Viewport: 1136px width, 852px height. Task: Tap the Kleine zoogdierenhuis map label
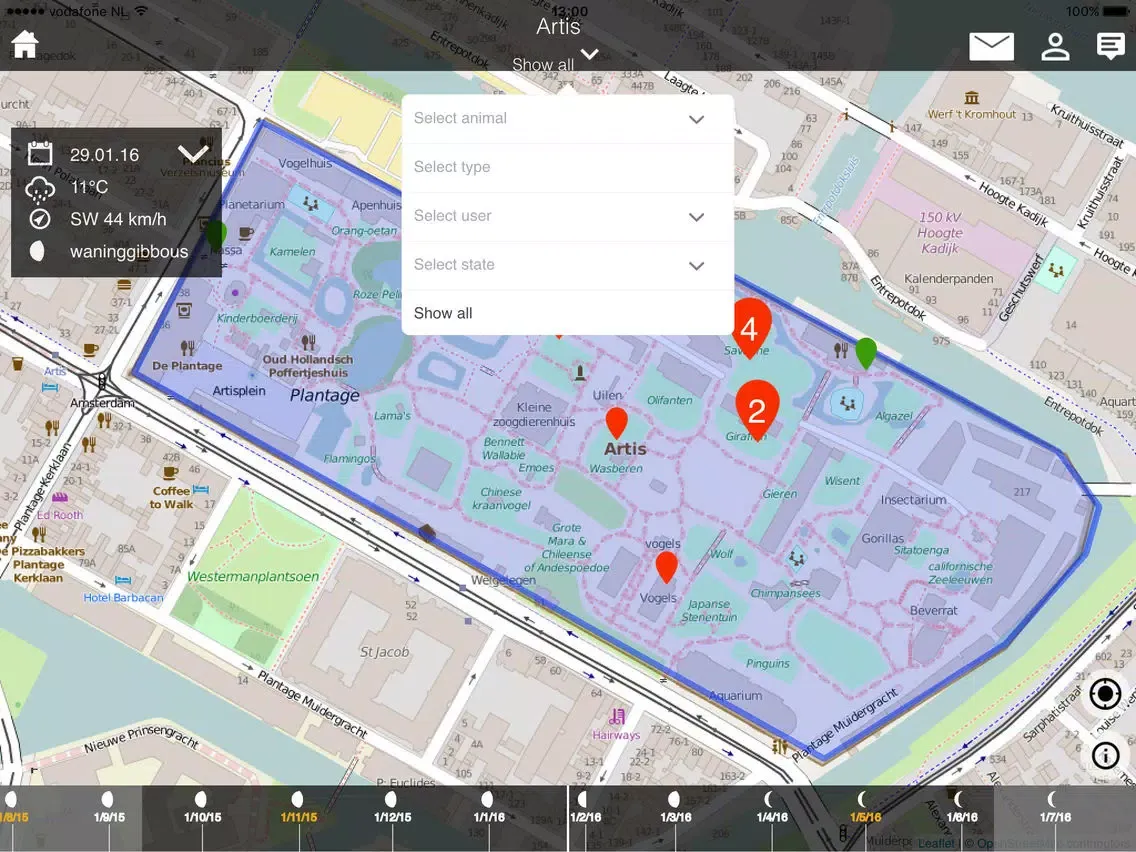tap(534, 414)
